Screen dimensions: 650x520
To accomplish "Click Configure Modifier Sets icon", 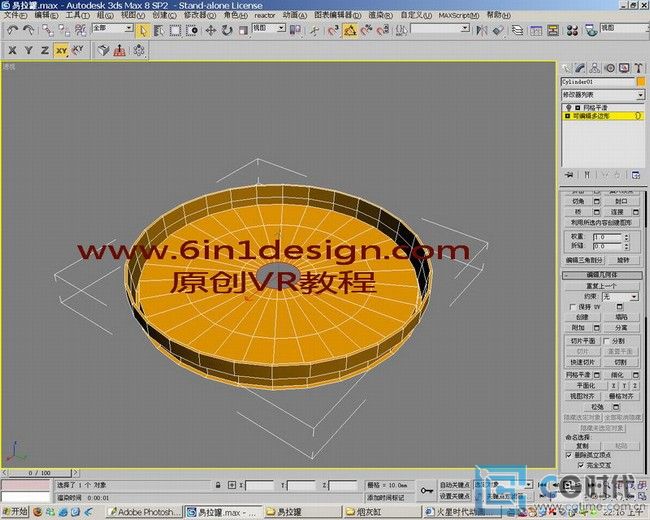I will (x=635, y=175).
